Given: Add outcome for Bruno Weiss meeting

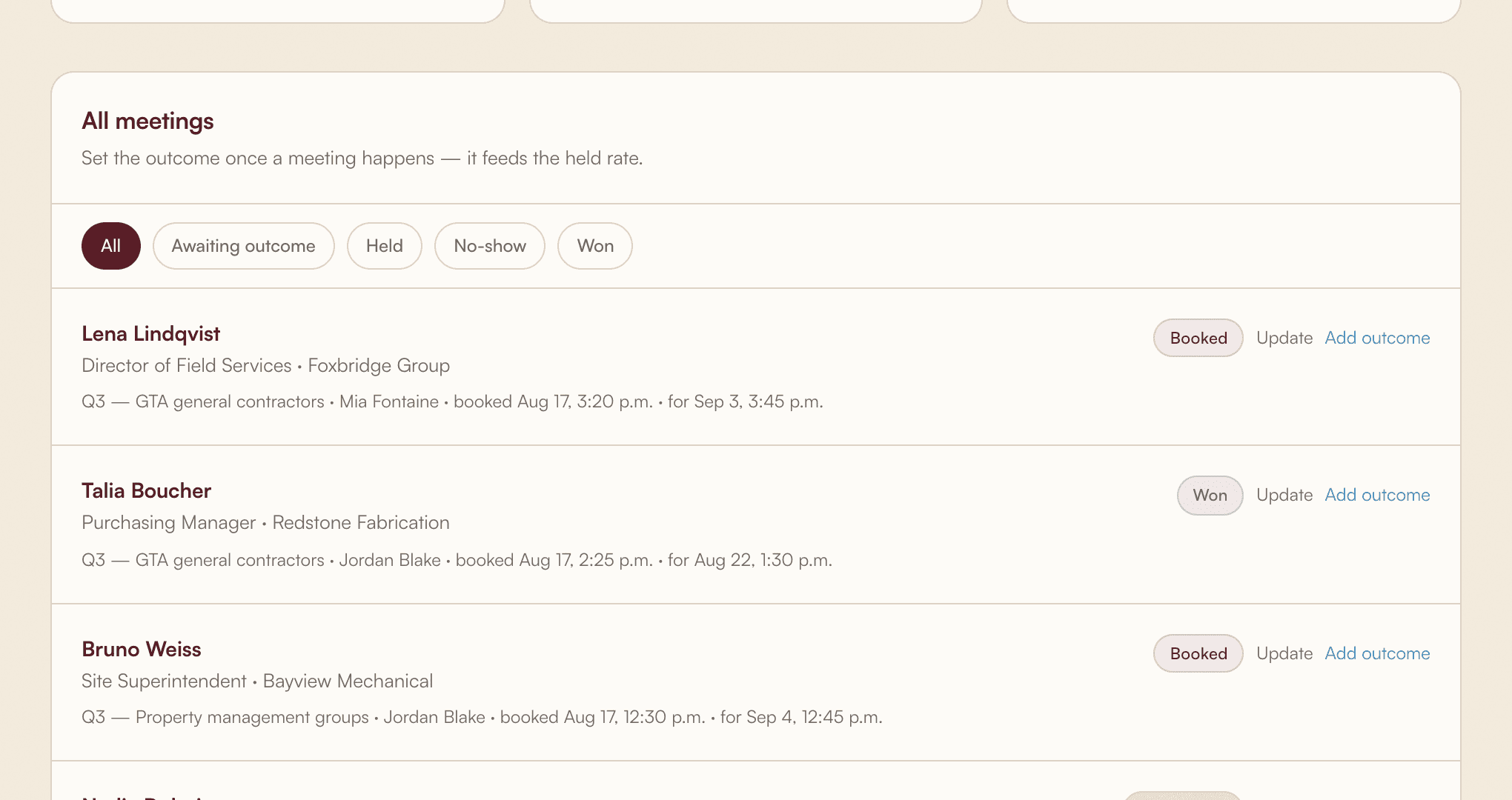Looking at the screenshot, I should click(1377, 653).
